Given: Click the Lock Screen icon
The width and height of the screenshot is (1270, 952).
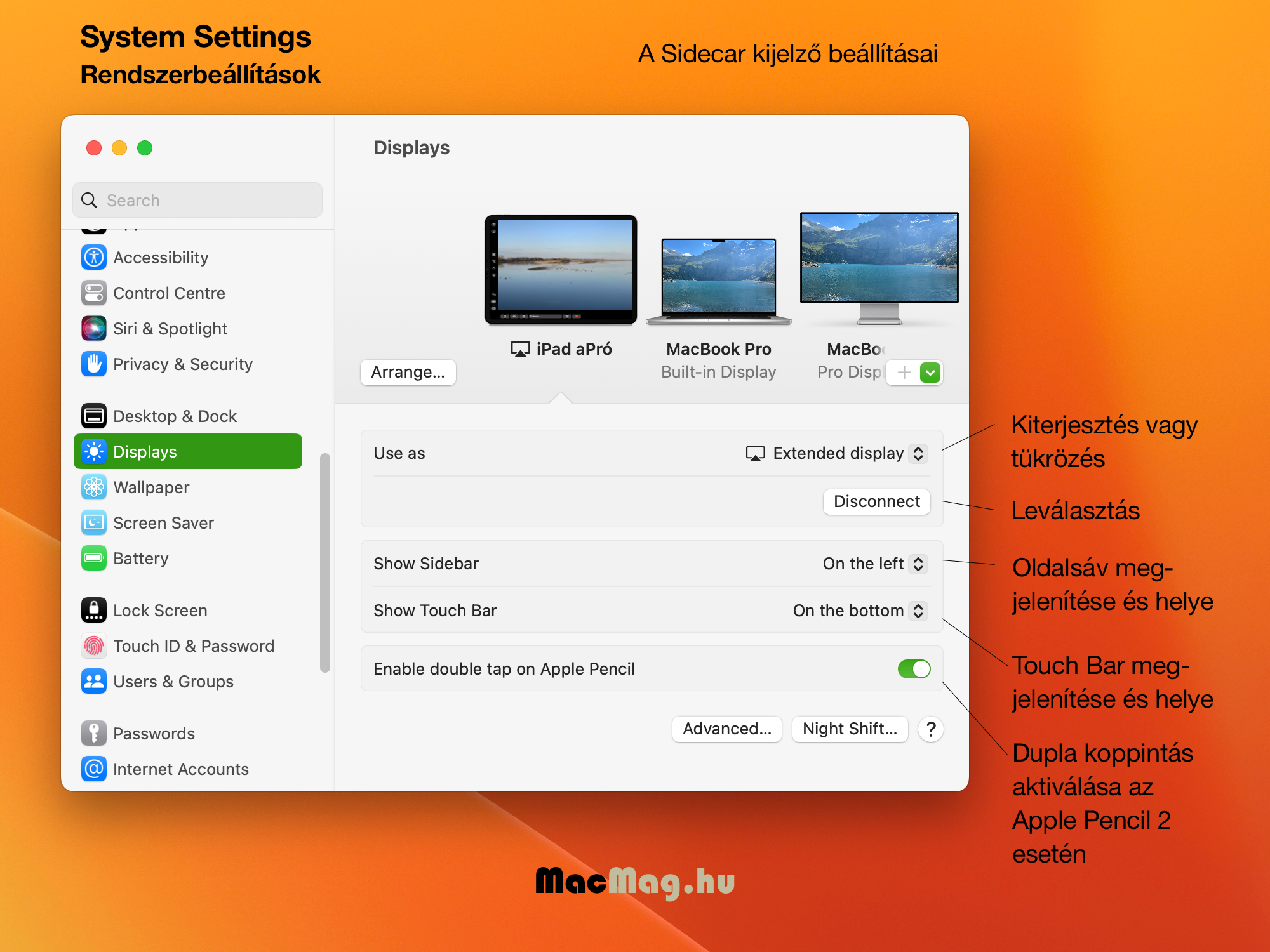Looking at the screenshot, I should click(x=94, y=611).
